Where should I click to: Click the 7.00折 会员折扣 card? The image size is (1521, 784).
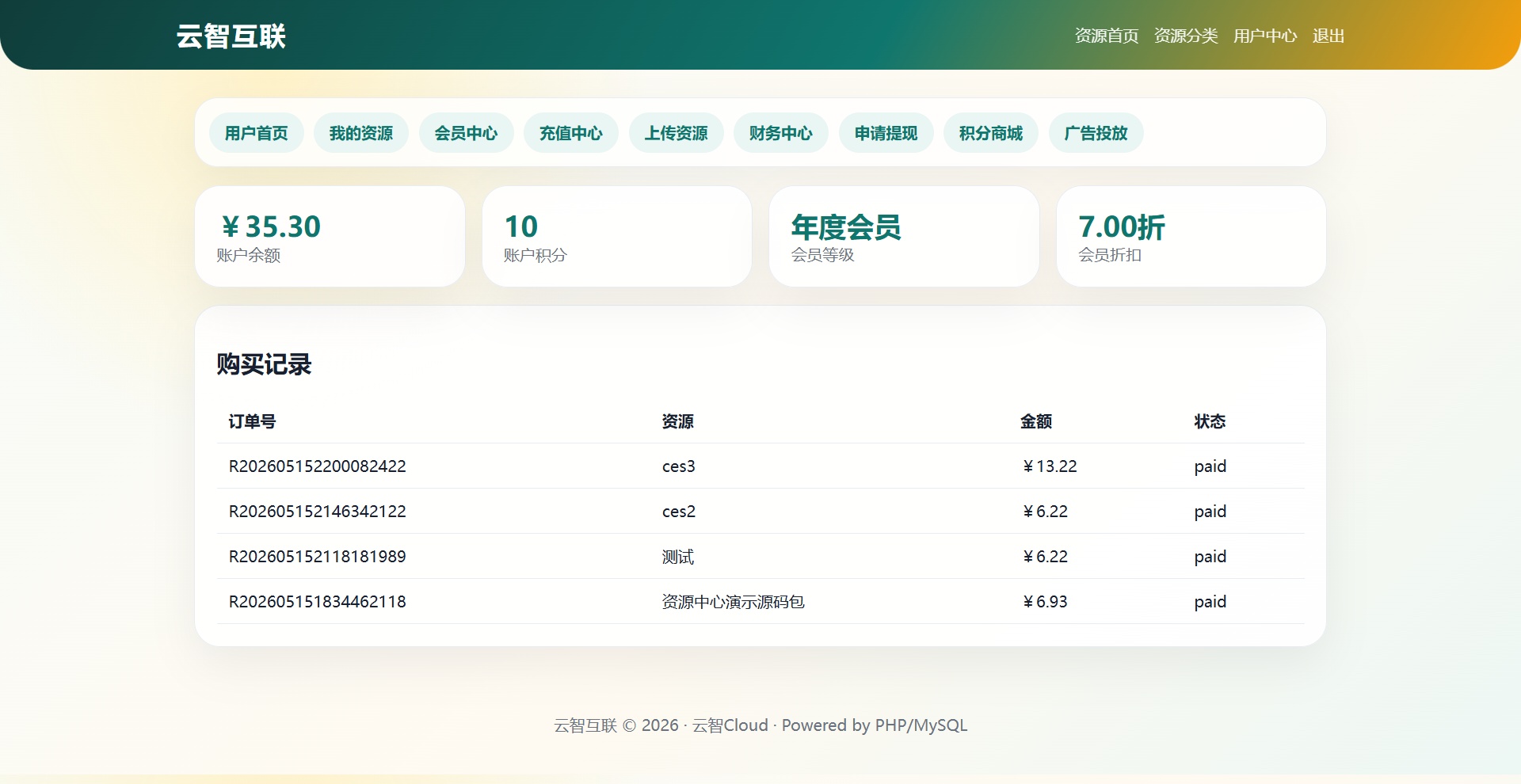[x=1191, y=236]
